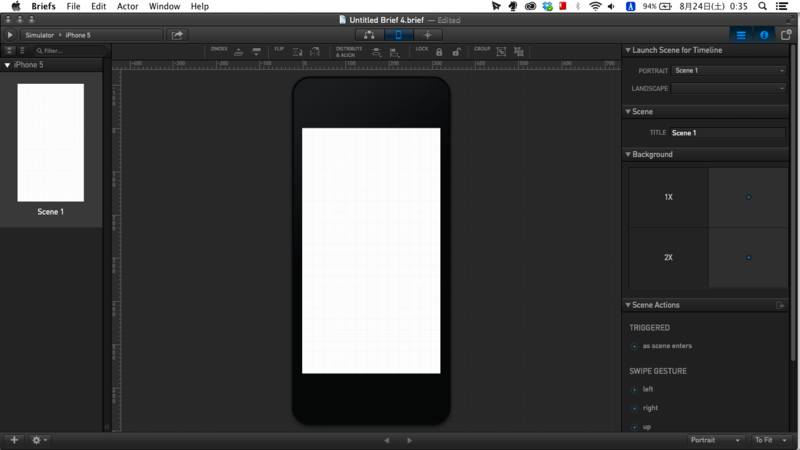Click the volume icon in menu bar
800x450 pixels.
click(611, 6)
